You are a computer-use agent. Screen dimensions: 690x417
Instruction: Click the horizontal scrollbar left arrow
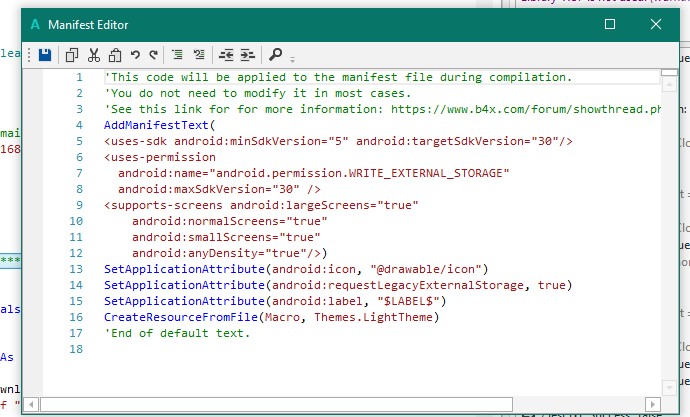tap(31, 404)
